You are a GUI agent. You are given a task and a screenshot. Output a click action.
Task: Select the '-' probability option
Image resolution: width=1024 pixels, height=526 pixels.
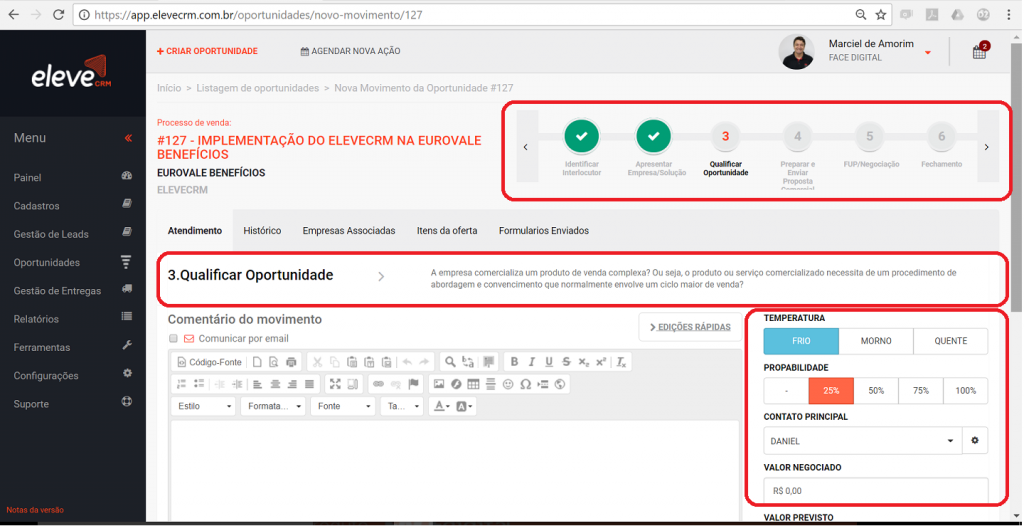(x=786, y=391)
